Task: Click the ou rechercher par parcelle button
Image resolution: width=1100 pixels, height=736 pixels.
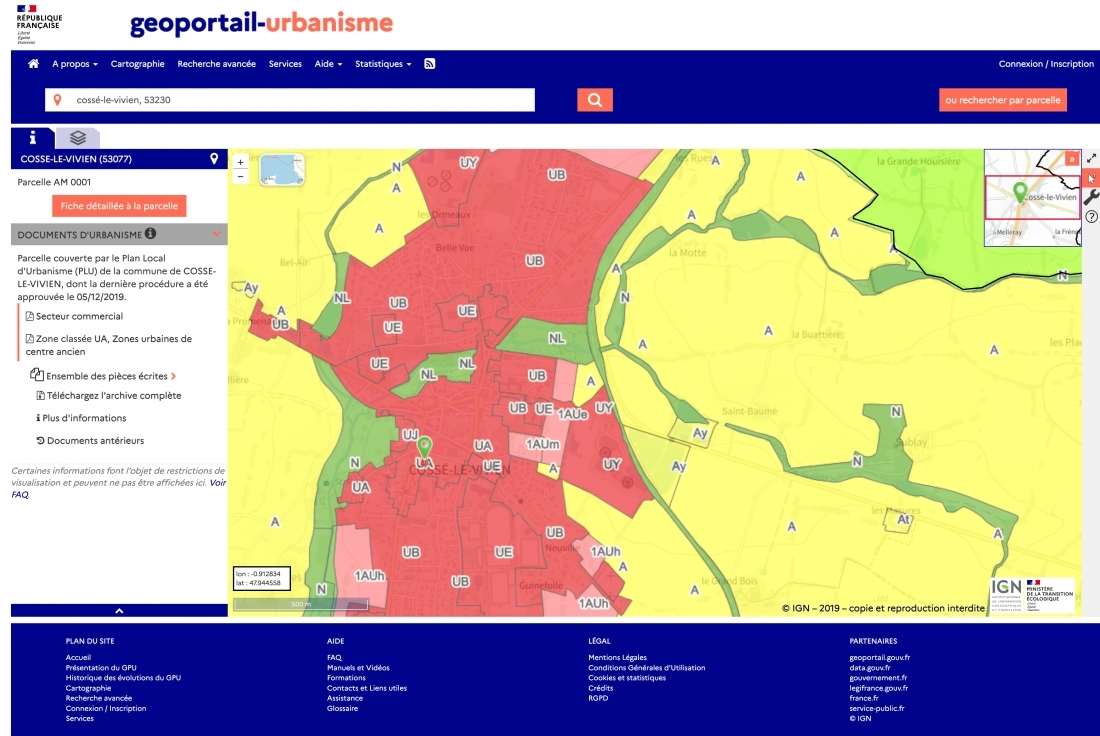Action: 1003,99
